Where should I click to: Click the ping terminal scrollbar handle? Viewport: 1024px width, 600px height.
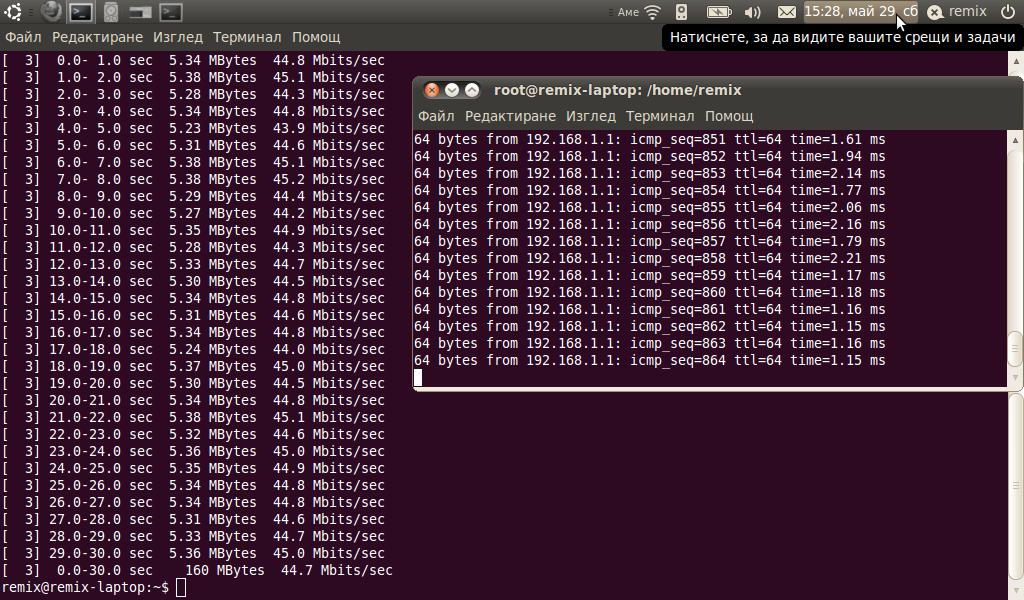[x=1015, y=349]
